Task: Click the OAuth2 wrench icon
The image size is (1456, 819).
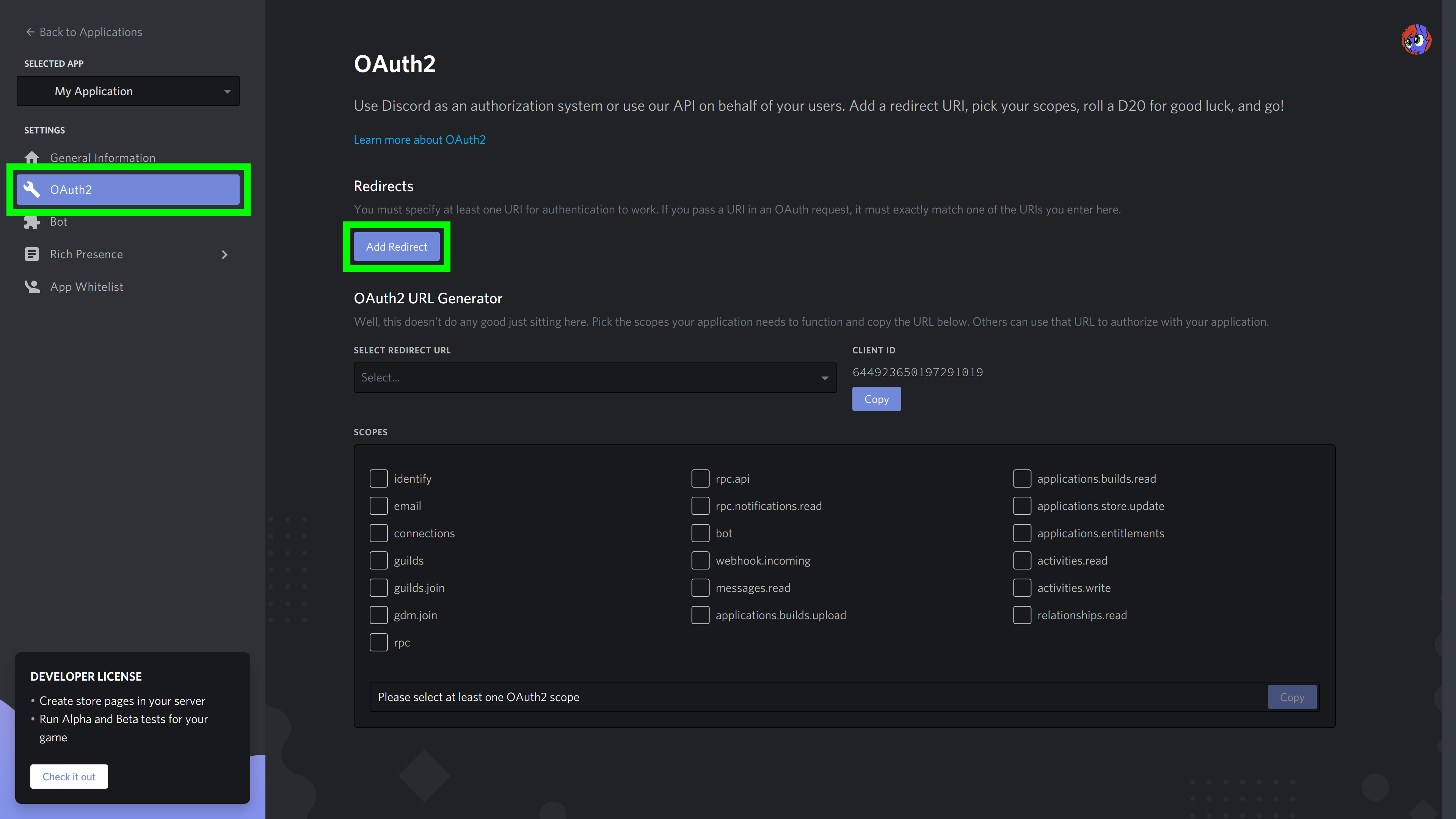Action: 31,189
